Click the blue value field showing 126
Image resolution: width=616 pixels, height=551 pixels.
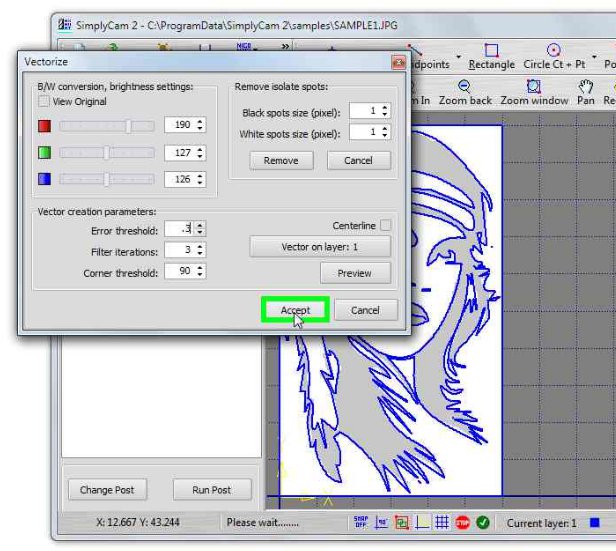coord(180,179)
